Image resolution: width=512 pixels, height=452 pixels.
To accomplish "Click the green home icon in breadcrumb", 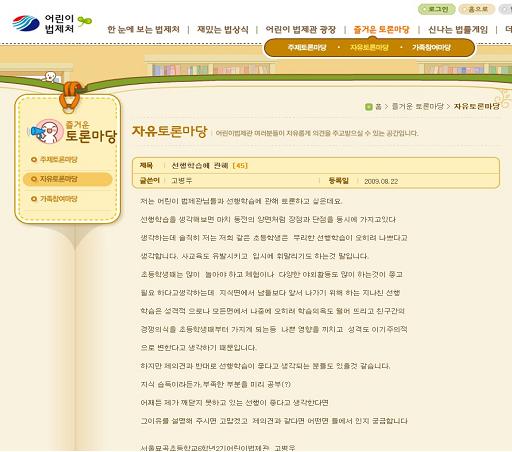I will [x=369, y=107].
